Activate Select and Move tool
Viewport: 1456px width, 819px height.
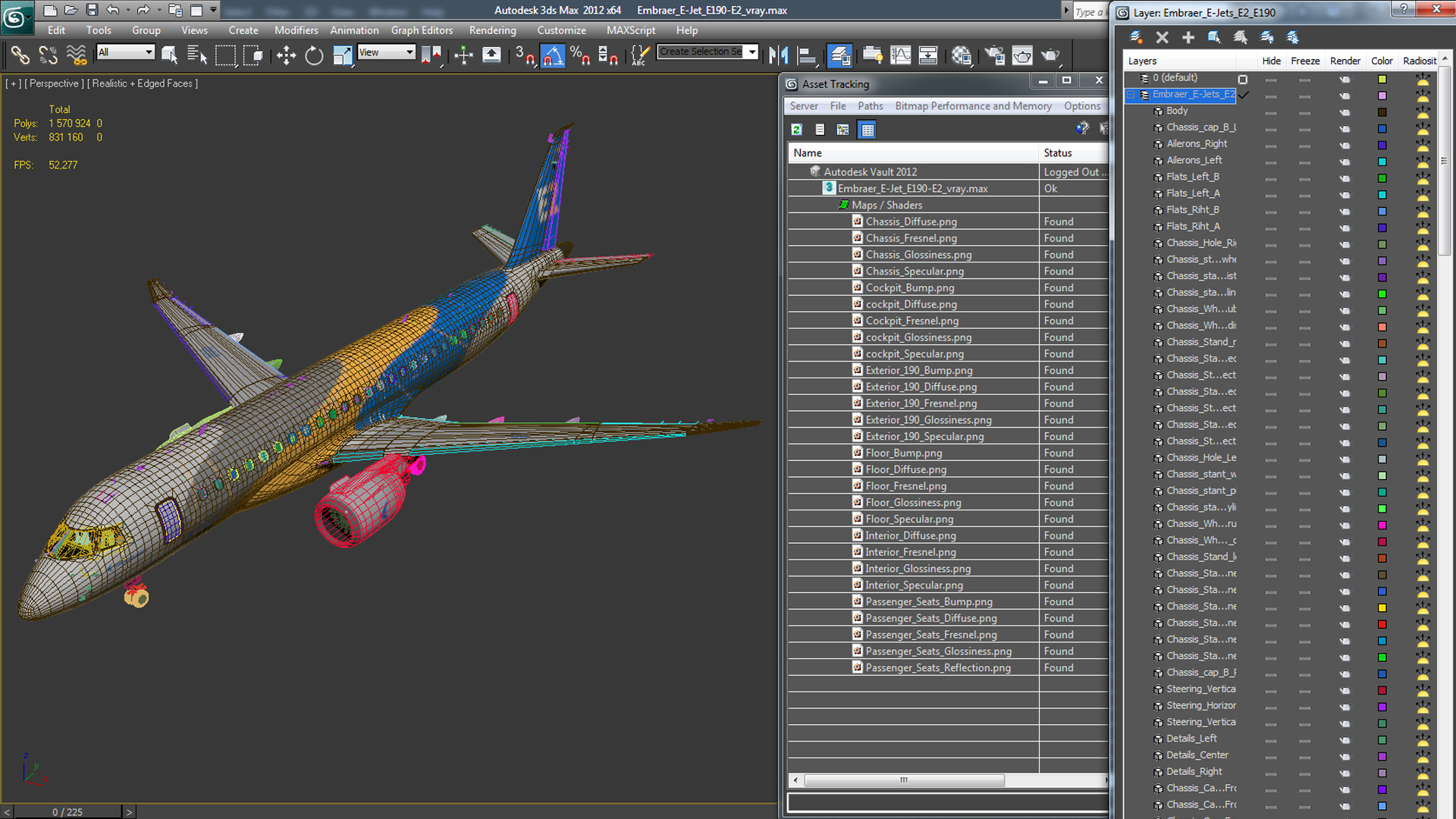[286, 55]
